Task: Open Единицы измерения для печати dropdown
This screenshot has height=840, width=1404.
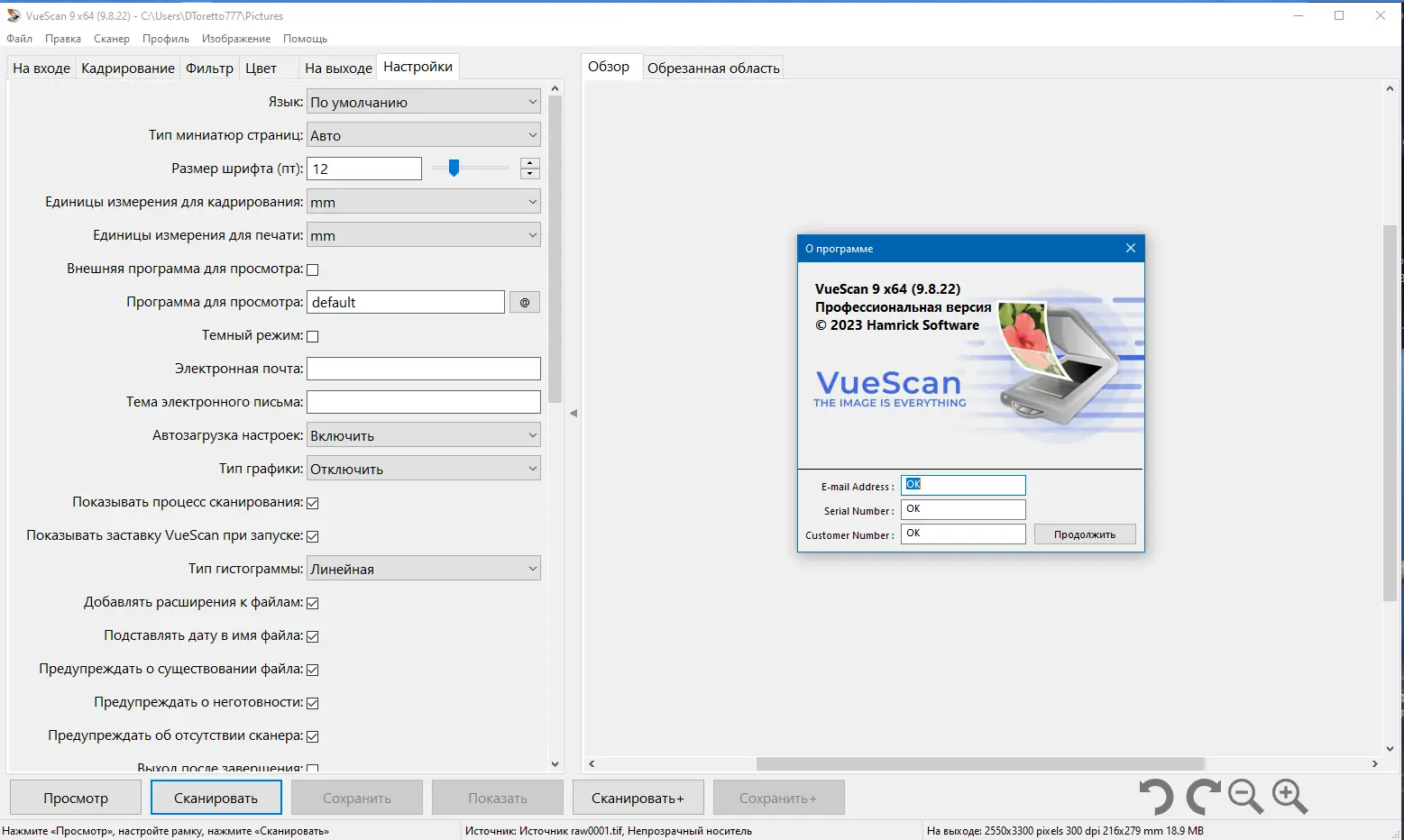Action: pyautogui.click(x=424, y=235)
